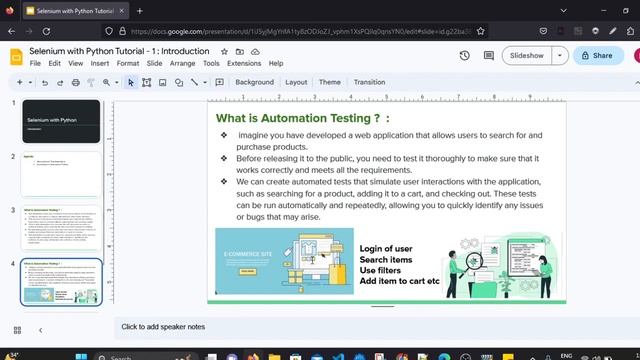Open the Edit menu
The image size is (640, 360).
(54, 63)
